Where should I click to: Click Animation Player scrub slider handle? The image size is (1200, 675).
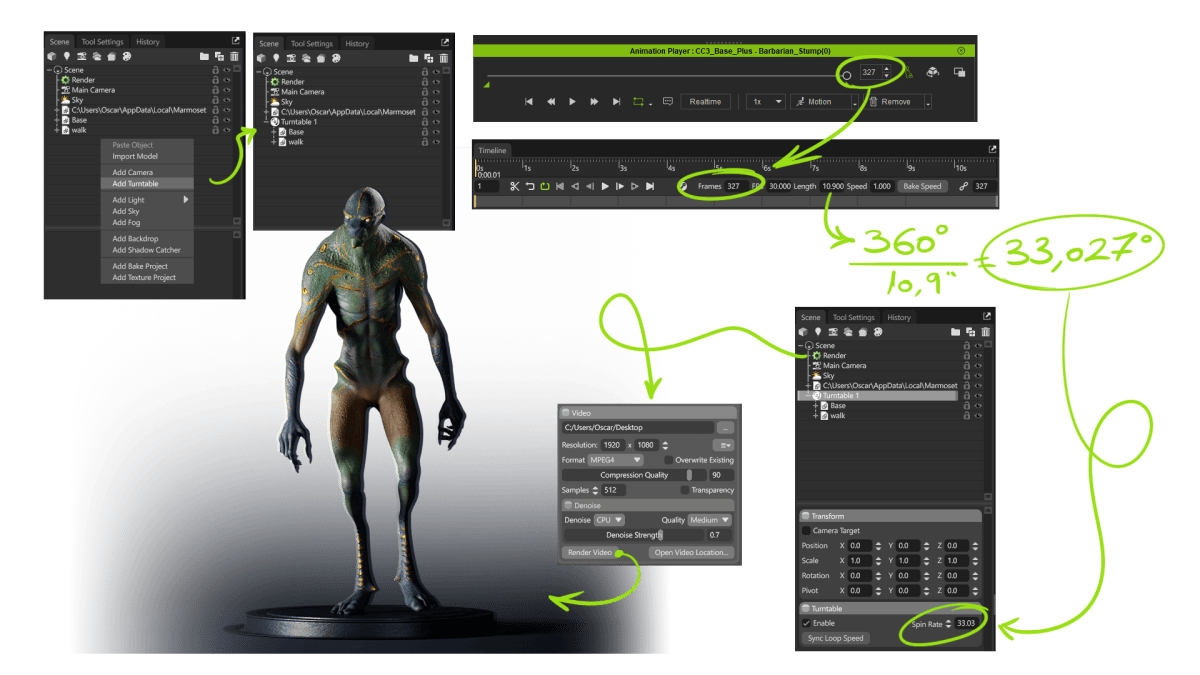click(x=847, y=74)
